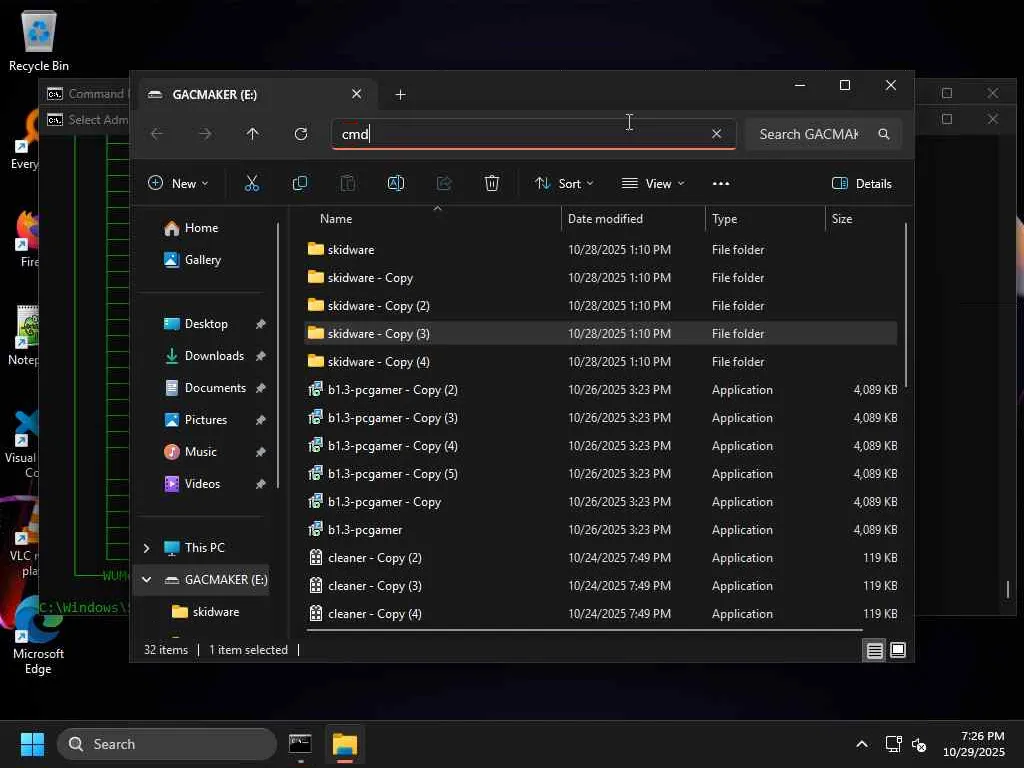Expand the This PC tree node
Viewport: 1024px width, 768px height.
147,548
